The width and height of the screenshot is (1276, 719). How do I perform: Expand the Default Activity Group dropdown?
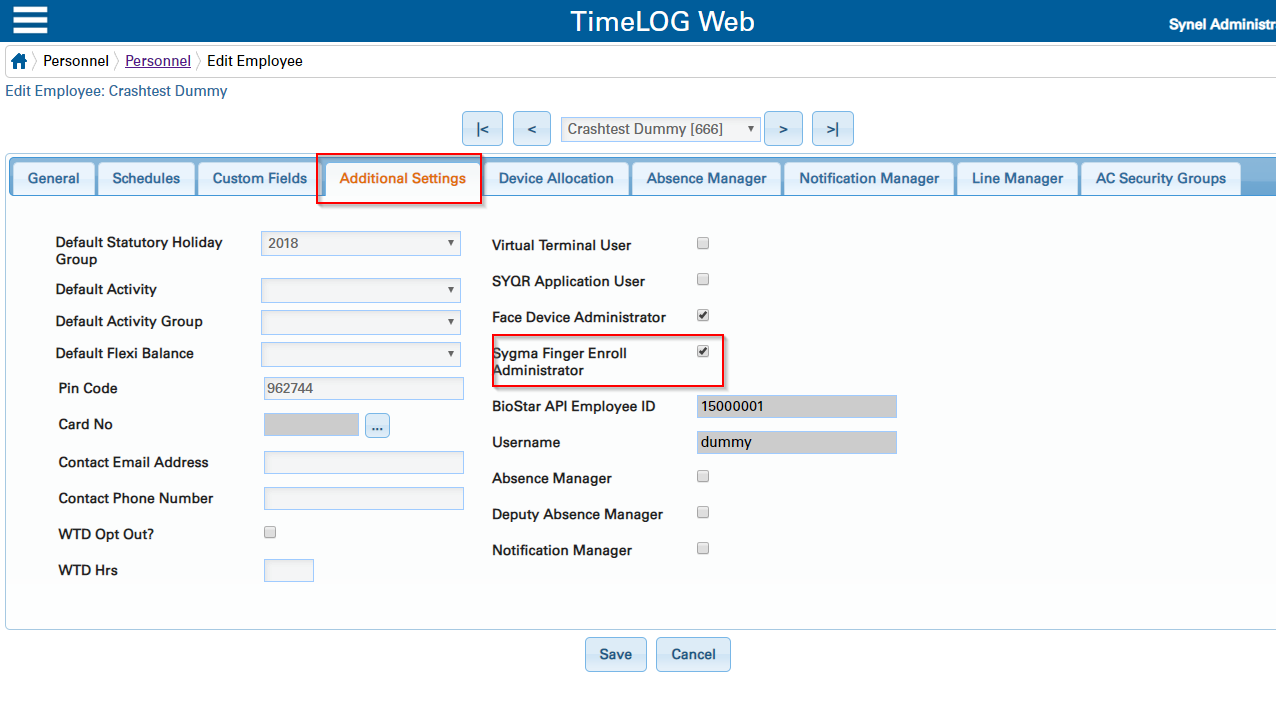coord(361,322)
